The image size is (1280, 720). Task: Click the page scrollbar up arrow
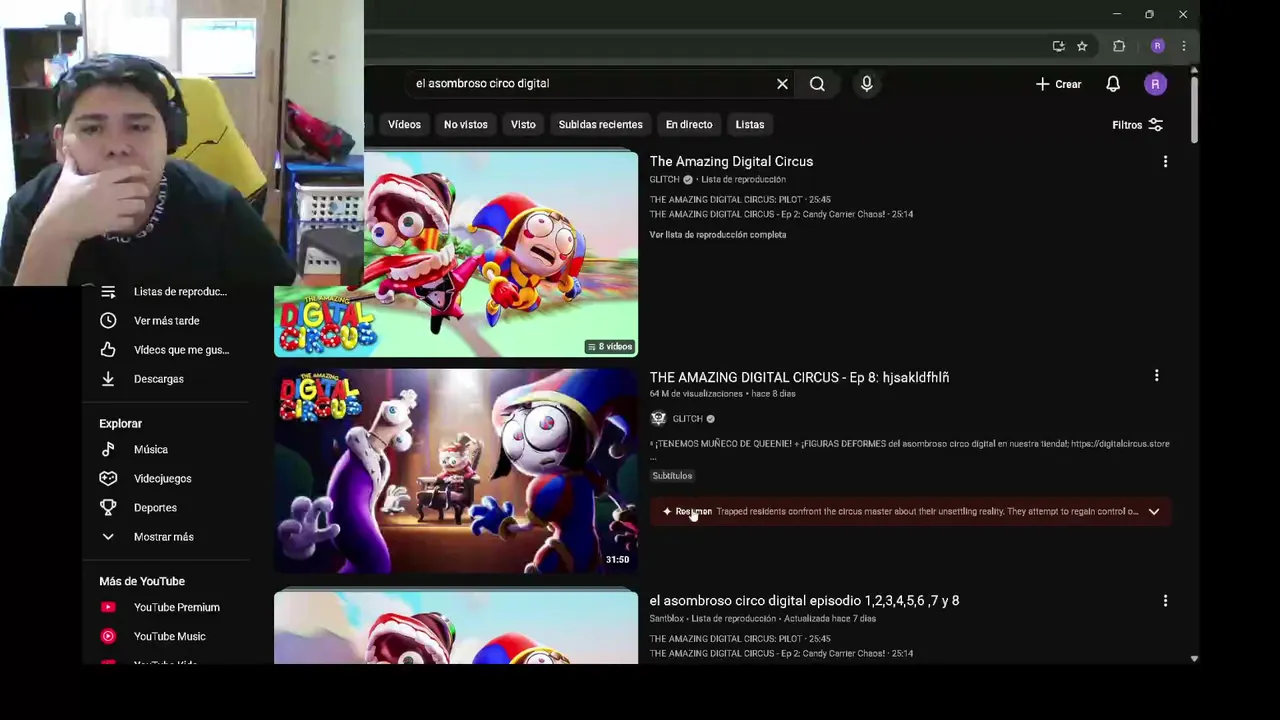pyautogui.click(x=1194, y=71)
